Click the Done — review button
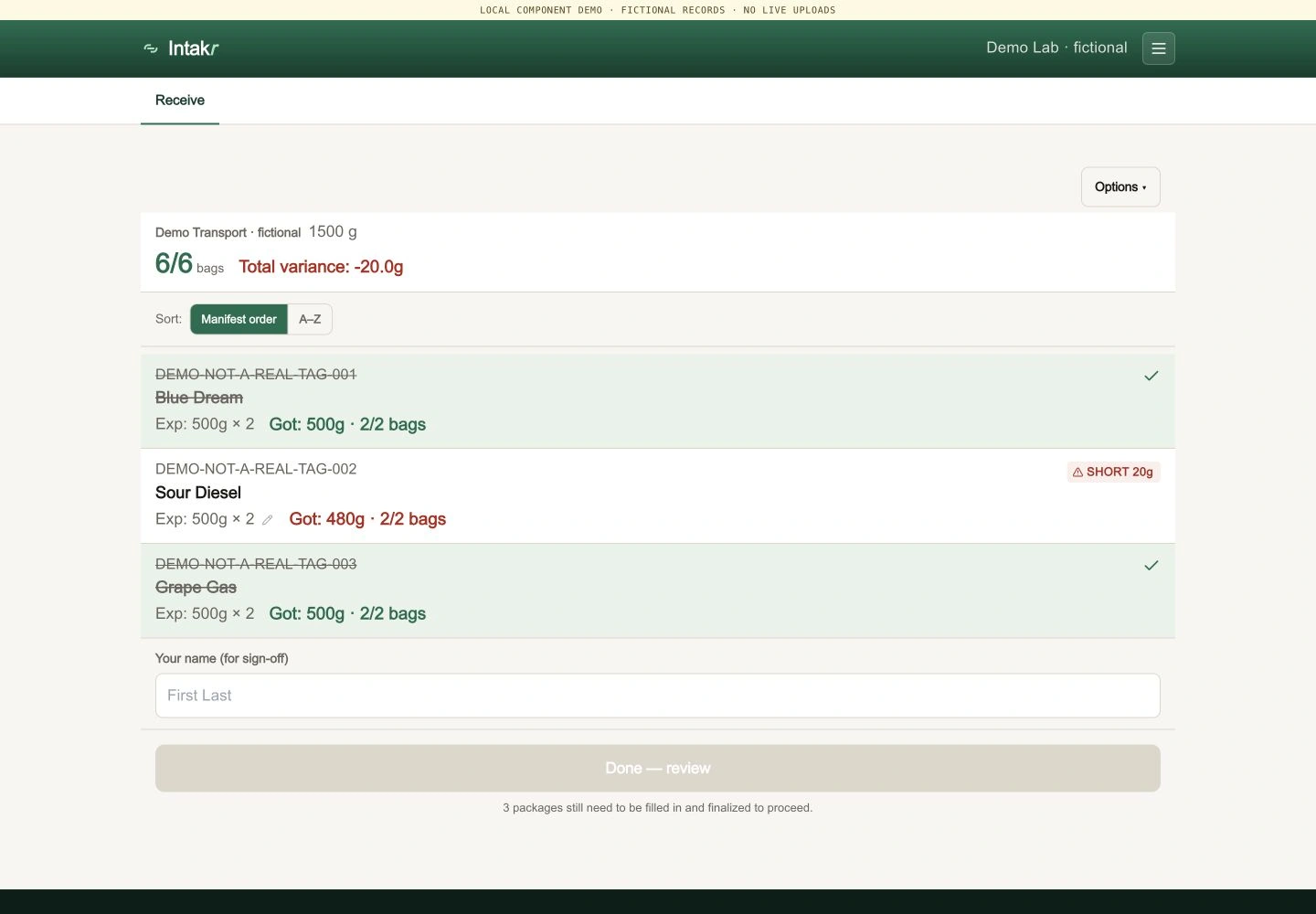The height and width of the screenshot is (914, 1316). click(x=658, y=768)
